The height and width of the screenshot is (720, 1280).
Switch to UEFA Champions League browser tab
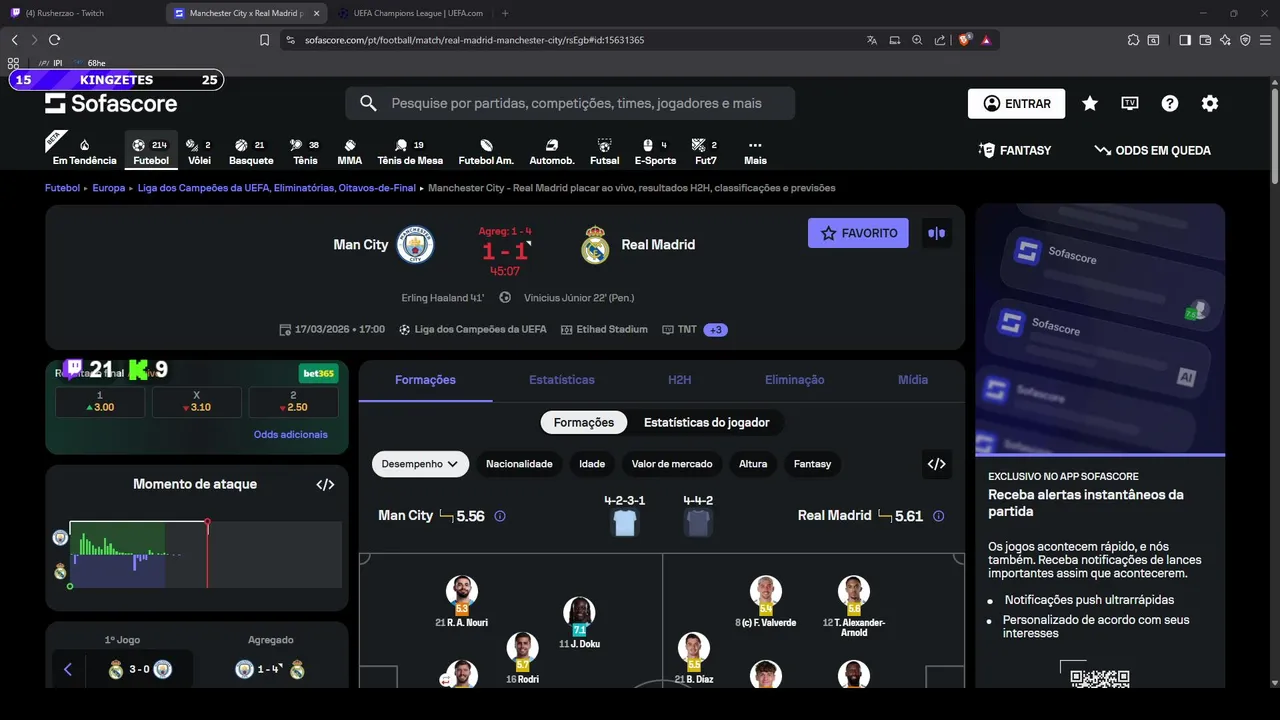click(410, 13)
